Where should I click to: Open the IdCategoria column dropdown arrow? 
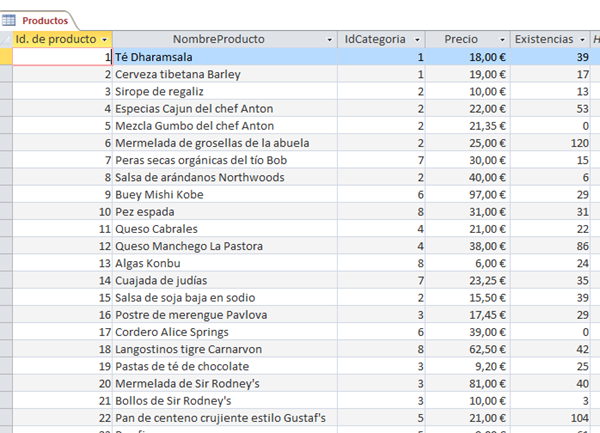tap(417, 39)
